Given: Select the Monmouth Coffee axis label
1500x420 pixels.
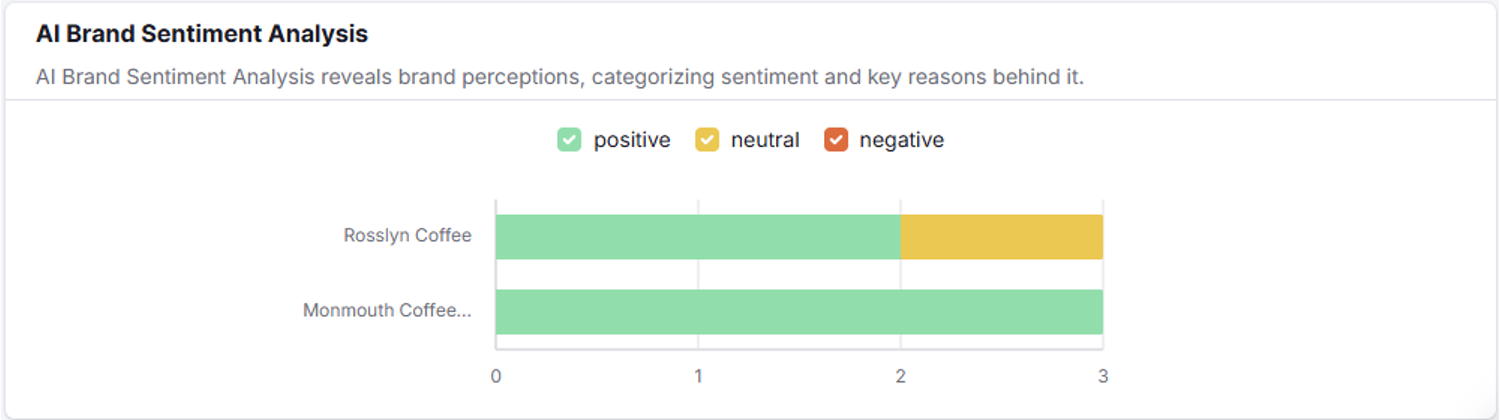Looking at the screenshot, I should point(387,310).
